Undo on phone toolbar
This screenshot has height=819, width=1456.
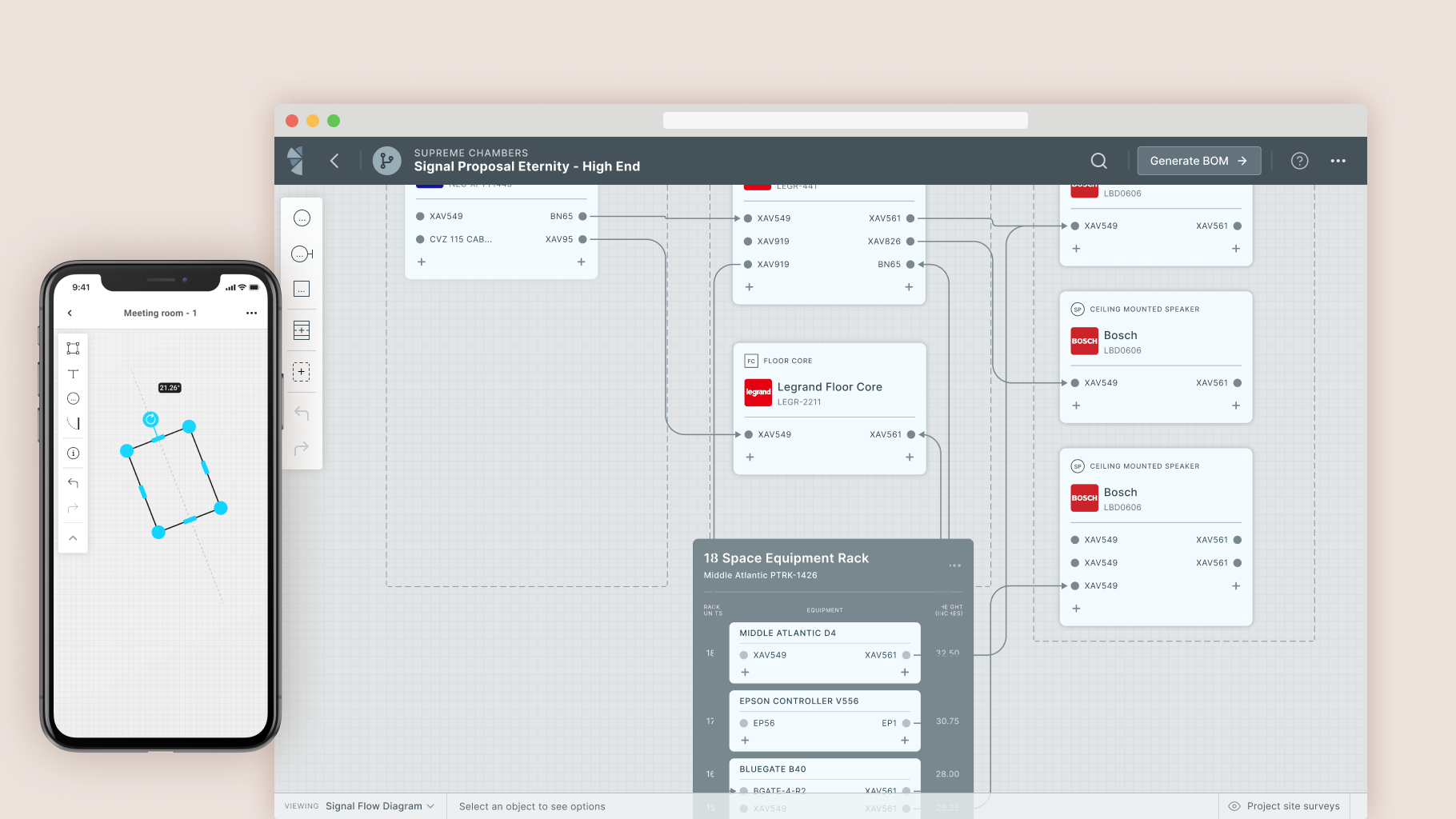pos(73,483)
